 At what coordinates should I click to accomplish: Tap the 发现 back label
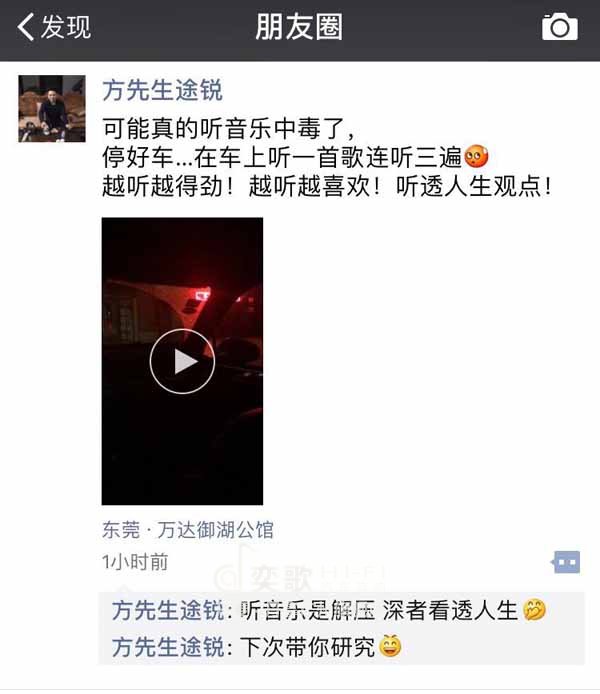click(x=66, y=27)
